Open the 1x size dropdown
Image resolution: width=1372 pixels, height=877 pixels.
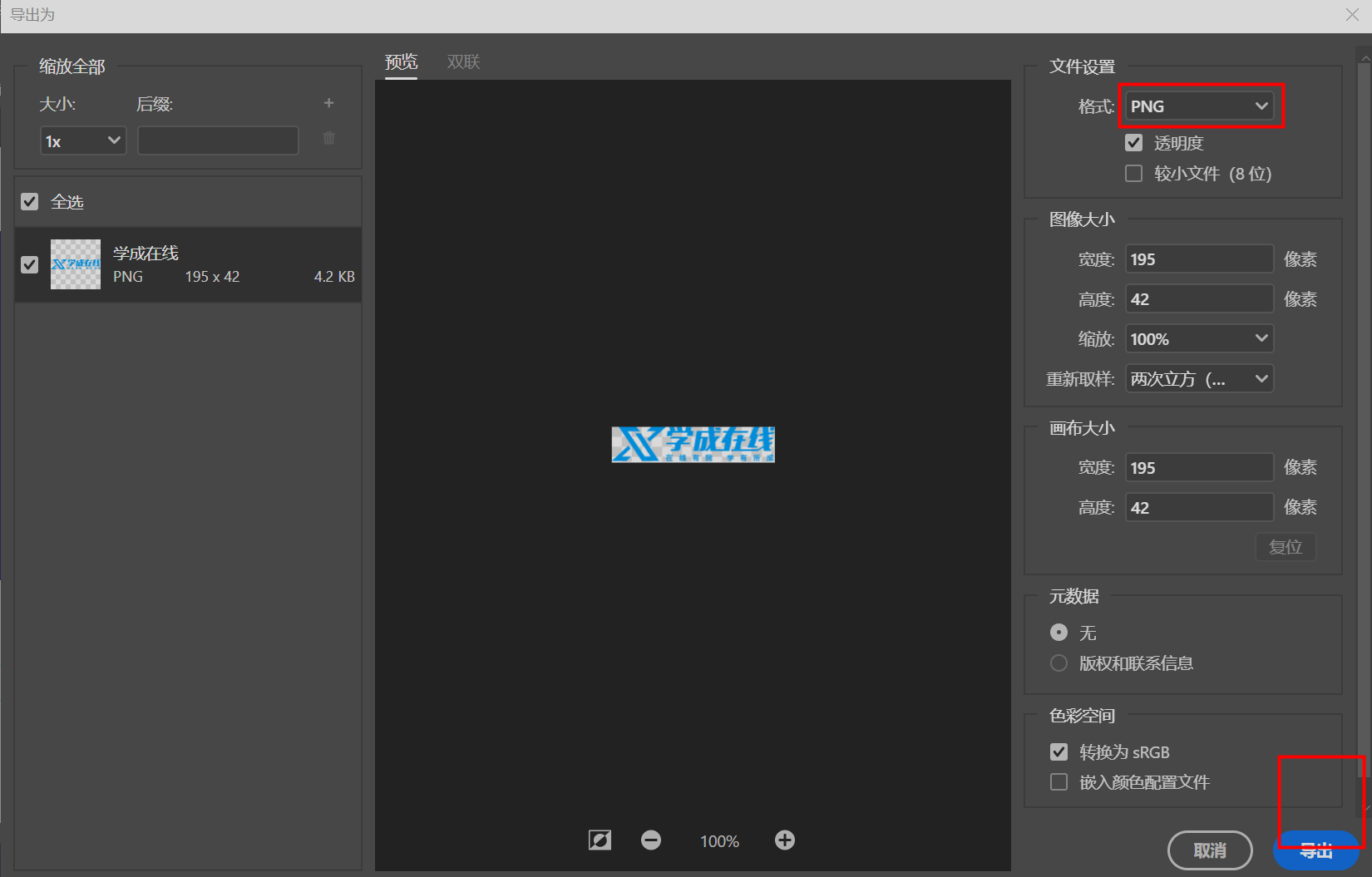pos(83,141)
